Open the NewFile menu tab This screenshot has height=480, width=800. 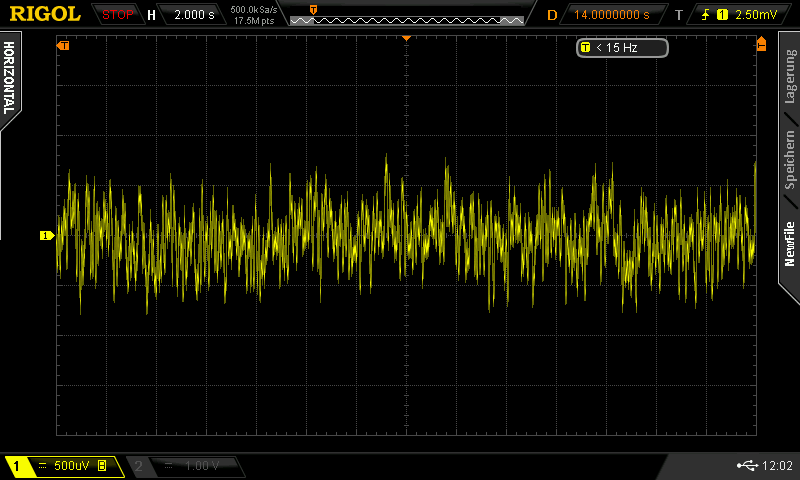tap(790, 244)
